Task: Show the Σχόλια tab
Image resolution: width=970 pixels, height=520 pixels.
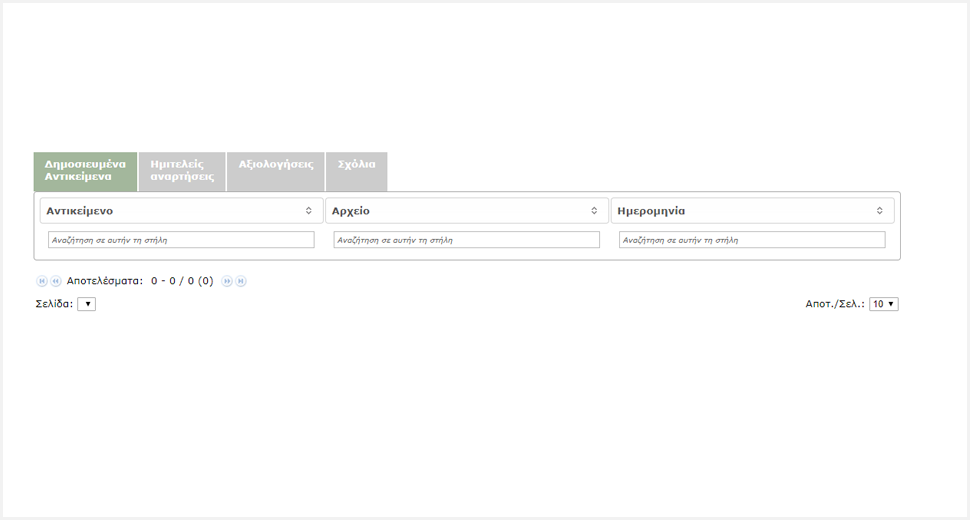Action: click(x=357, y=164)
